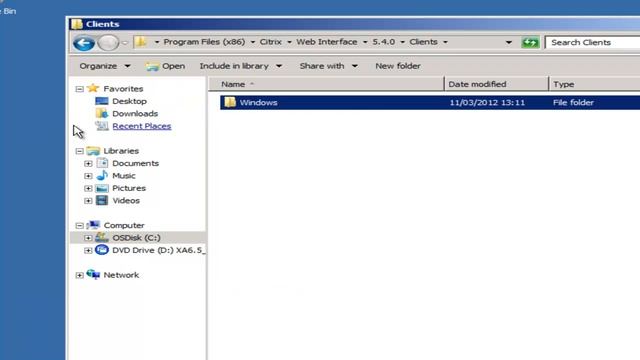Go back with the blue Back arrow
This screenshot has width=640, height=360.
point(84,43)
